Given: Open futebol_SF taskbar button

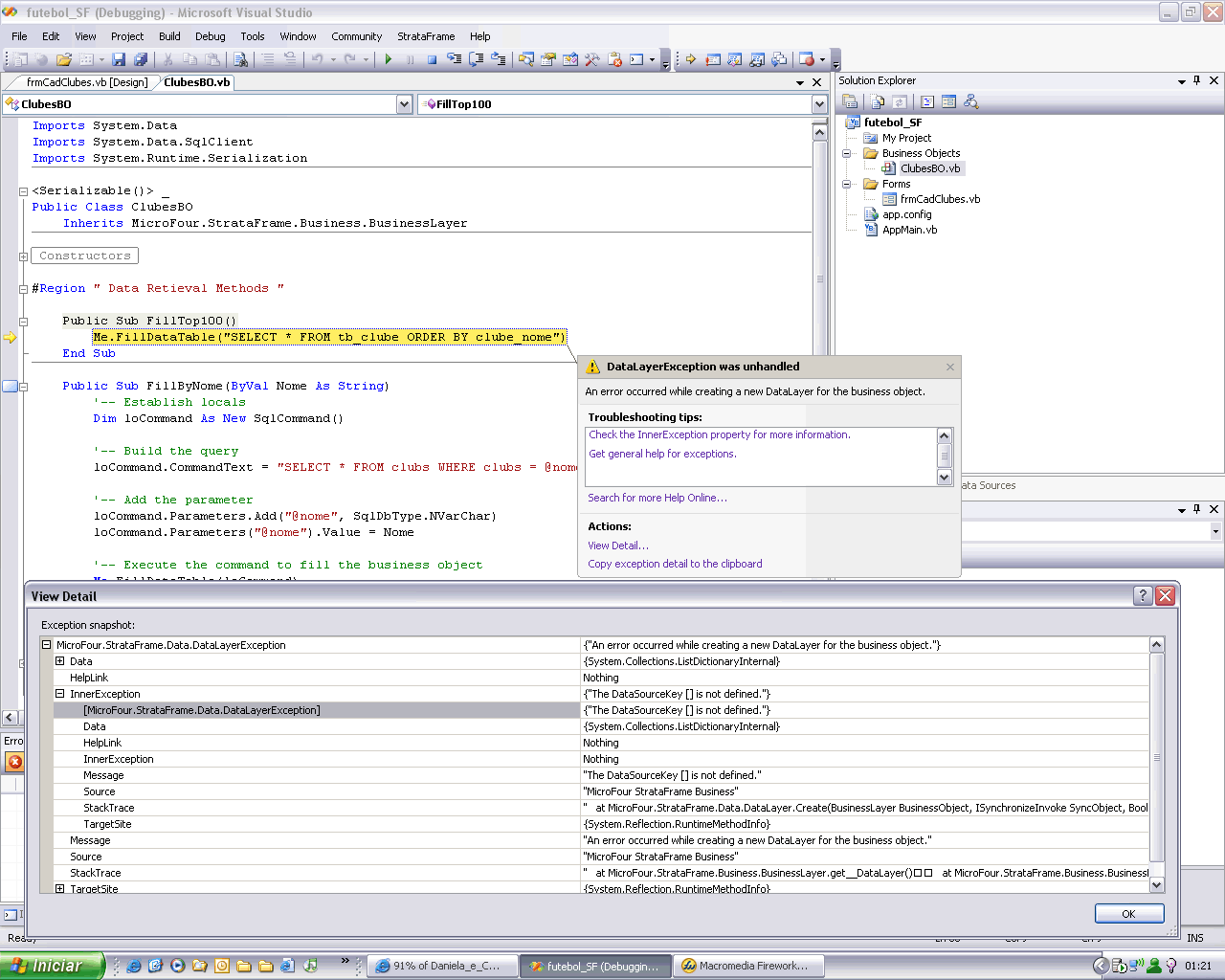Looking at the screenshot, I should coord(594,966).
